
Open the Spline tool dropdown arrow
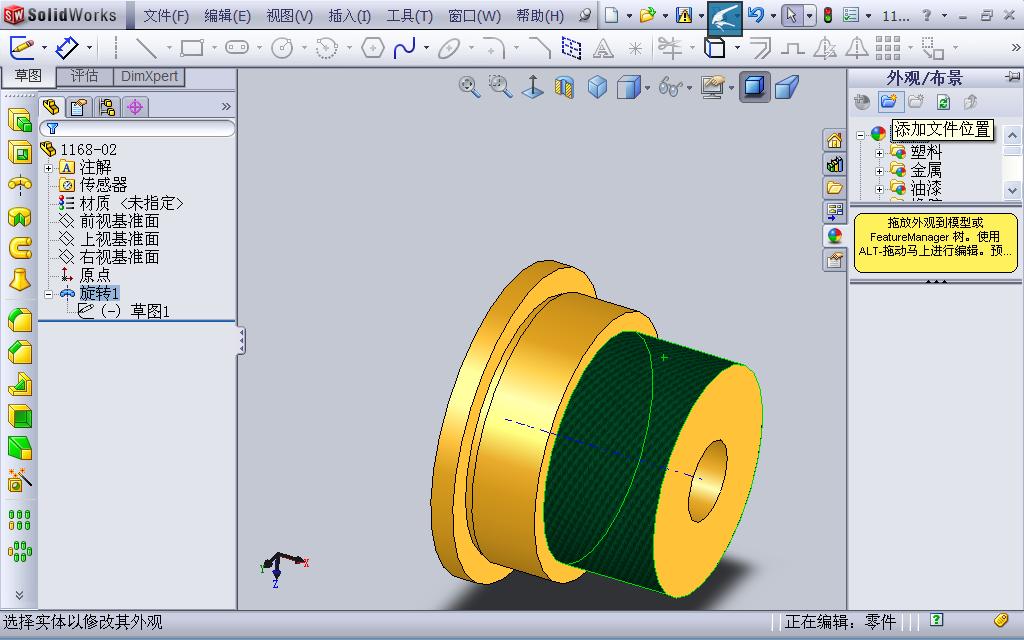pos(426,48)
